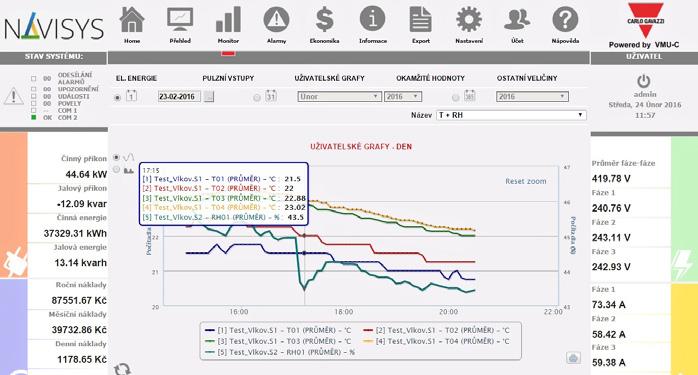698x375 pixels.
Task: Click the refresh arrows icon below chart
Action: [x=122, y=369]
